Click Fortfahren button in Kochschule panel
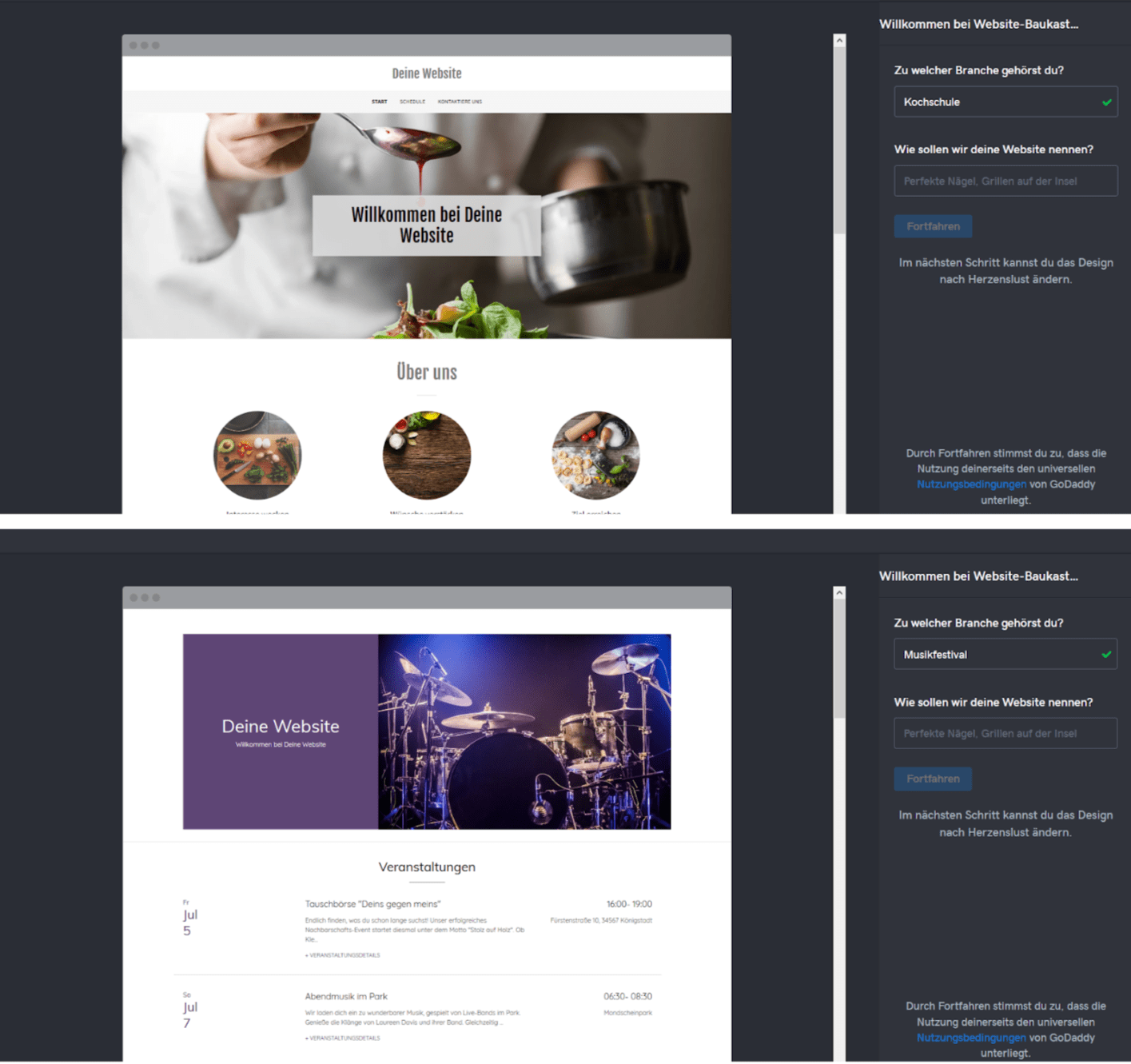The width and height of the screenshot is (1131, 1064). point(933,226)
